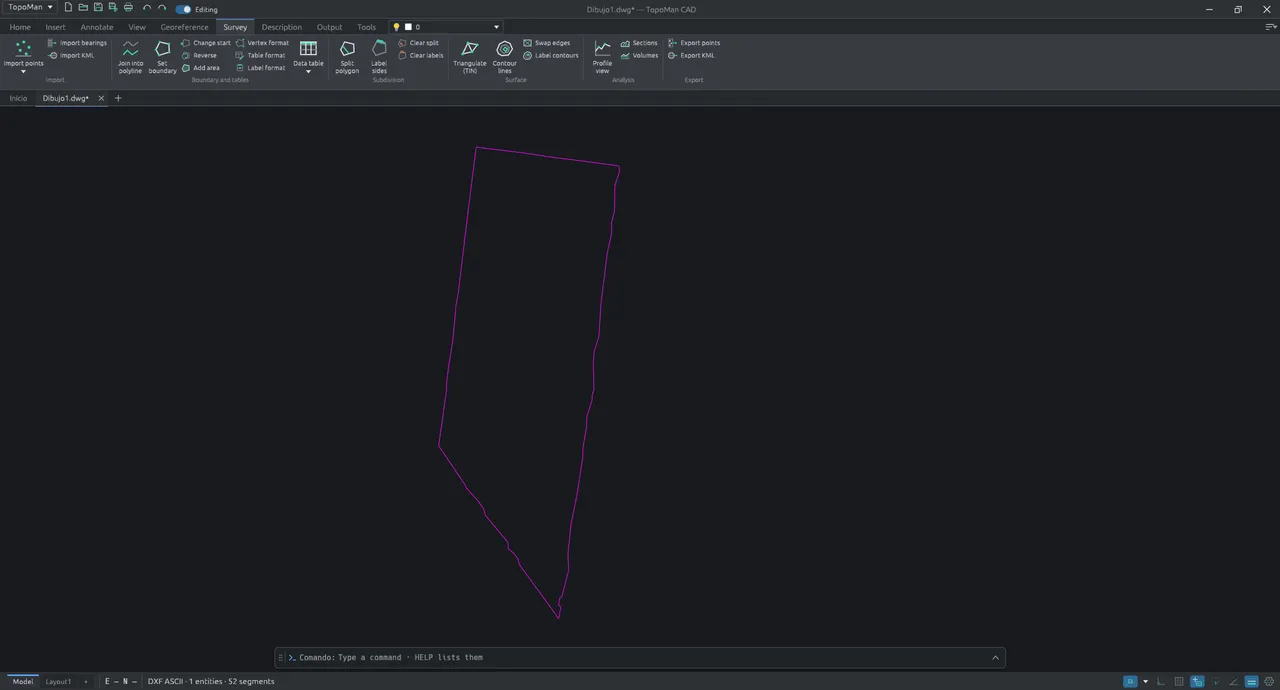This screenshot has height=690, width=1280.
Task: Click Clear split
Action: click(418, 43)
